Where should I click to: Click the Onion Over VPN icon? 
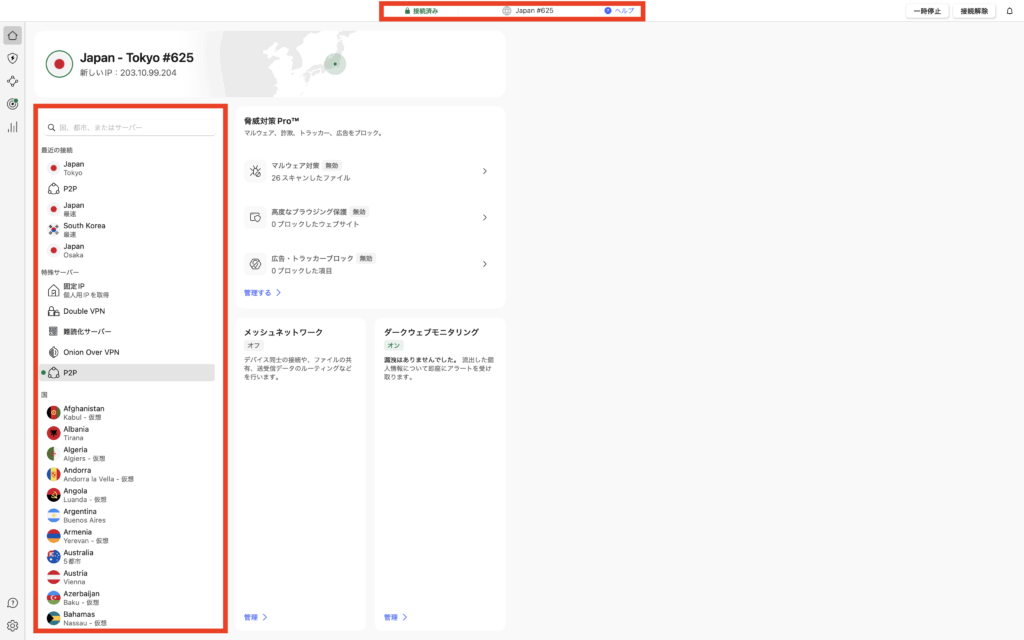pos(54,352)
